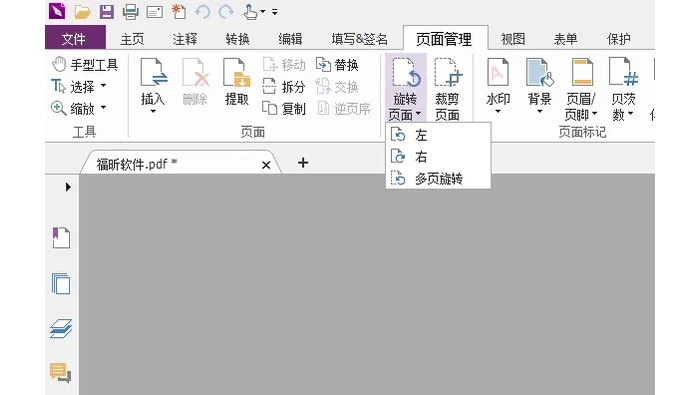Click the 逆页序 reverse page order button
This screenshot has width=700, height=395.
tap(344, 108)
